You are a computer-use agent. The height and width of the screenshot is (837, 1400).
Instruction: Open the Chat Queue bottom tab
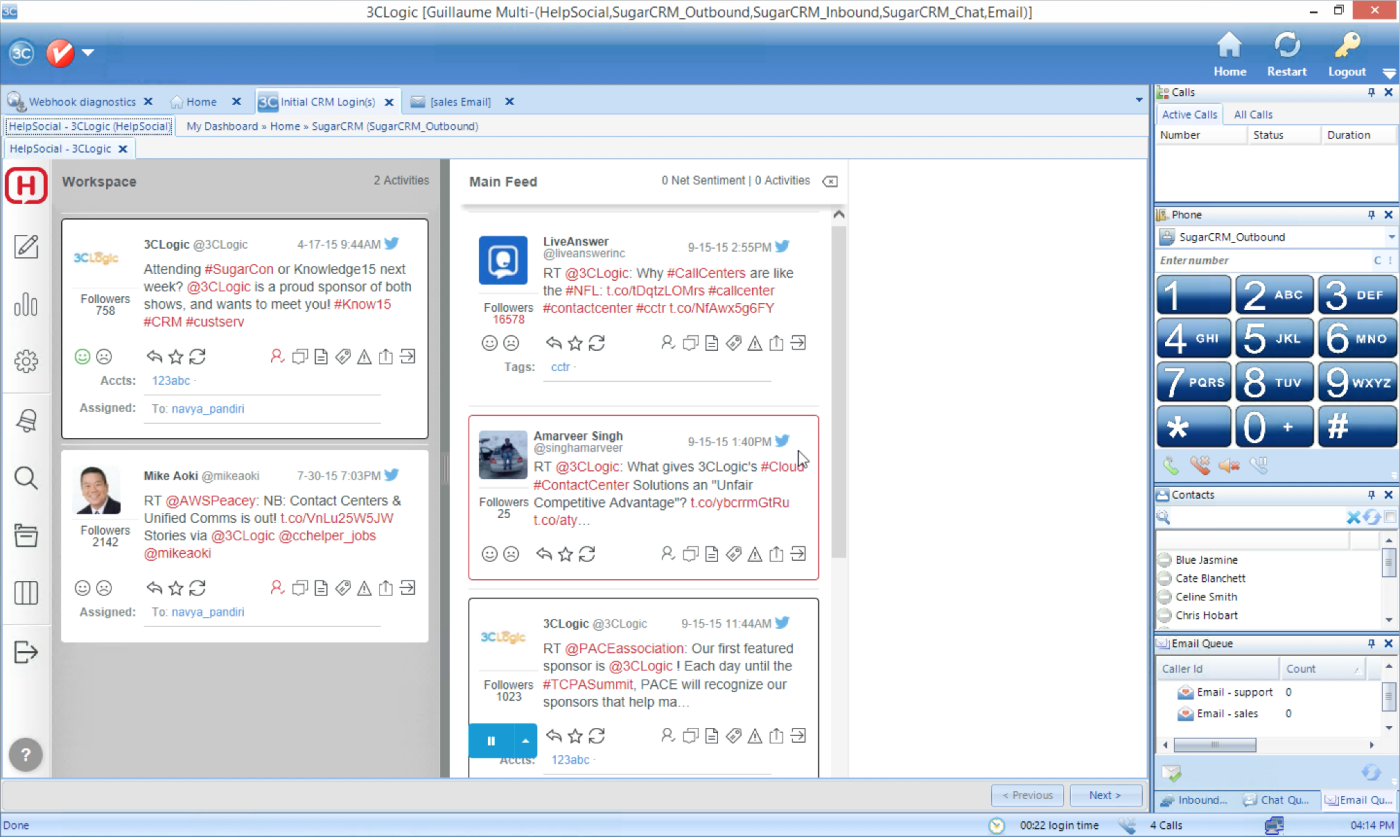[1277, 800]
